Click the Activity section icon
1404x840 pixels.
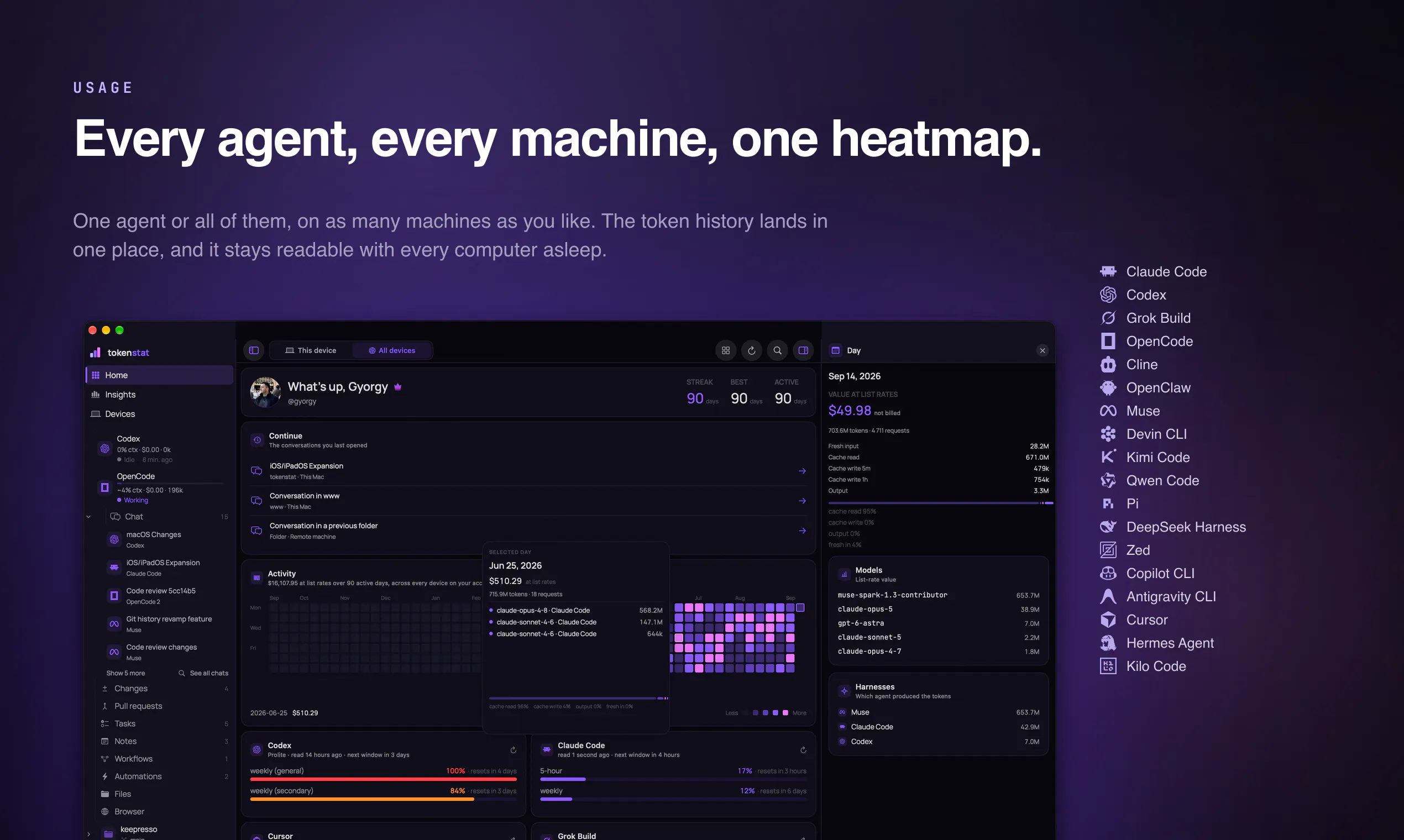pyautogui.click(x=257, y=578)
